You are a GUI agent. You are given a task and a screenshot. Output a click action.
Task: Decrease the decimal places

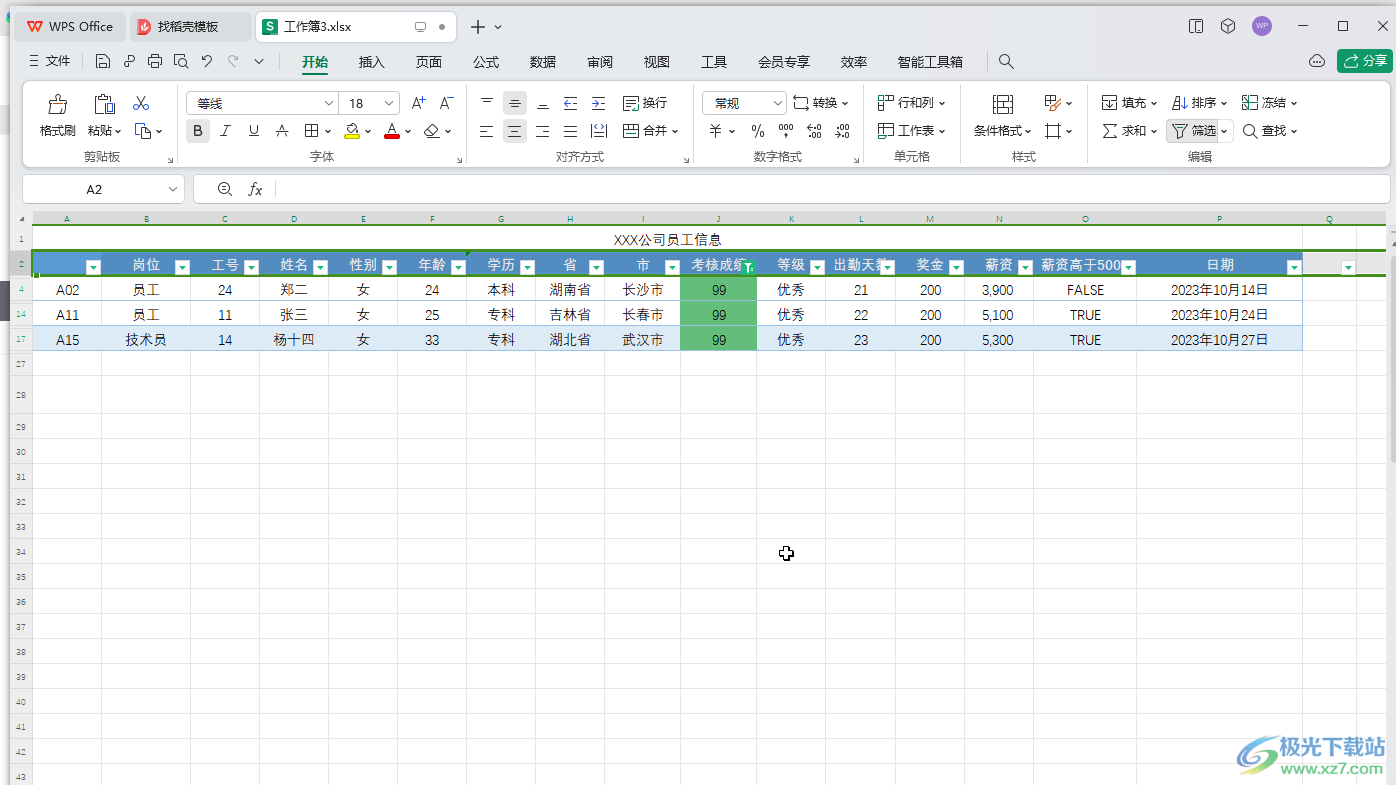click(x=843, y=131)
